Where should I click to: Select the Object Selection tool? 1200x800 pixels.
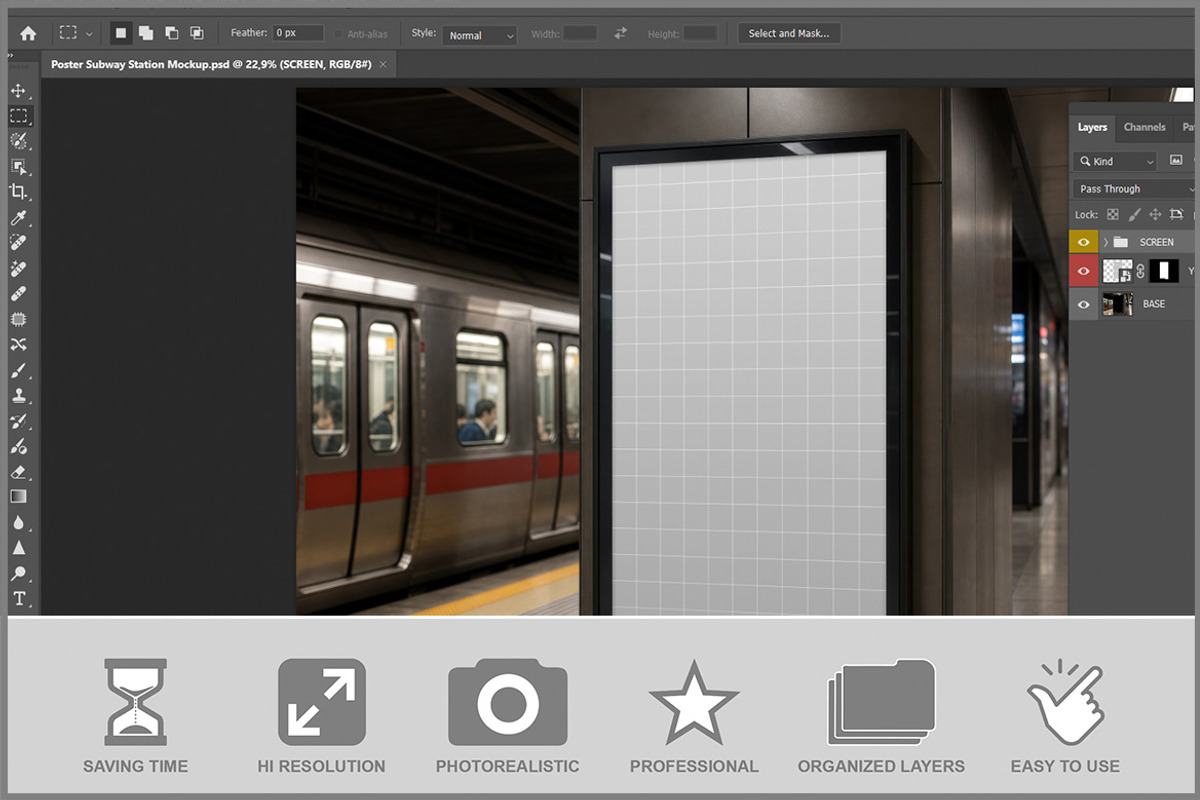coord(18,167)
